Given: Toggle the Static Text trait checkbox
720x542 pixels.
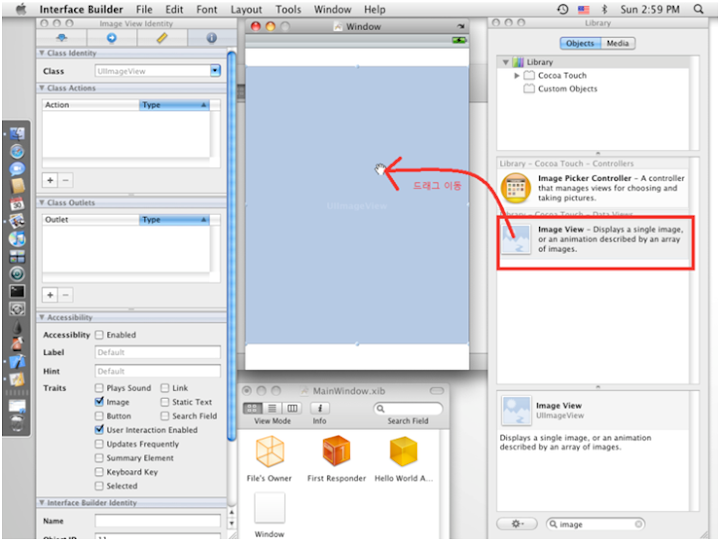Looking at the screenshot, I should click(164, 402).
